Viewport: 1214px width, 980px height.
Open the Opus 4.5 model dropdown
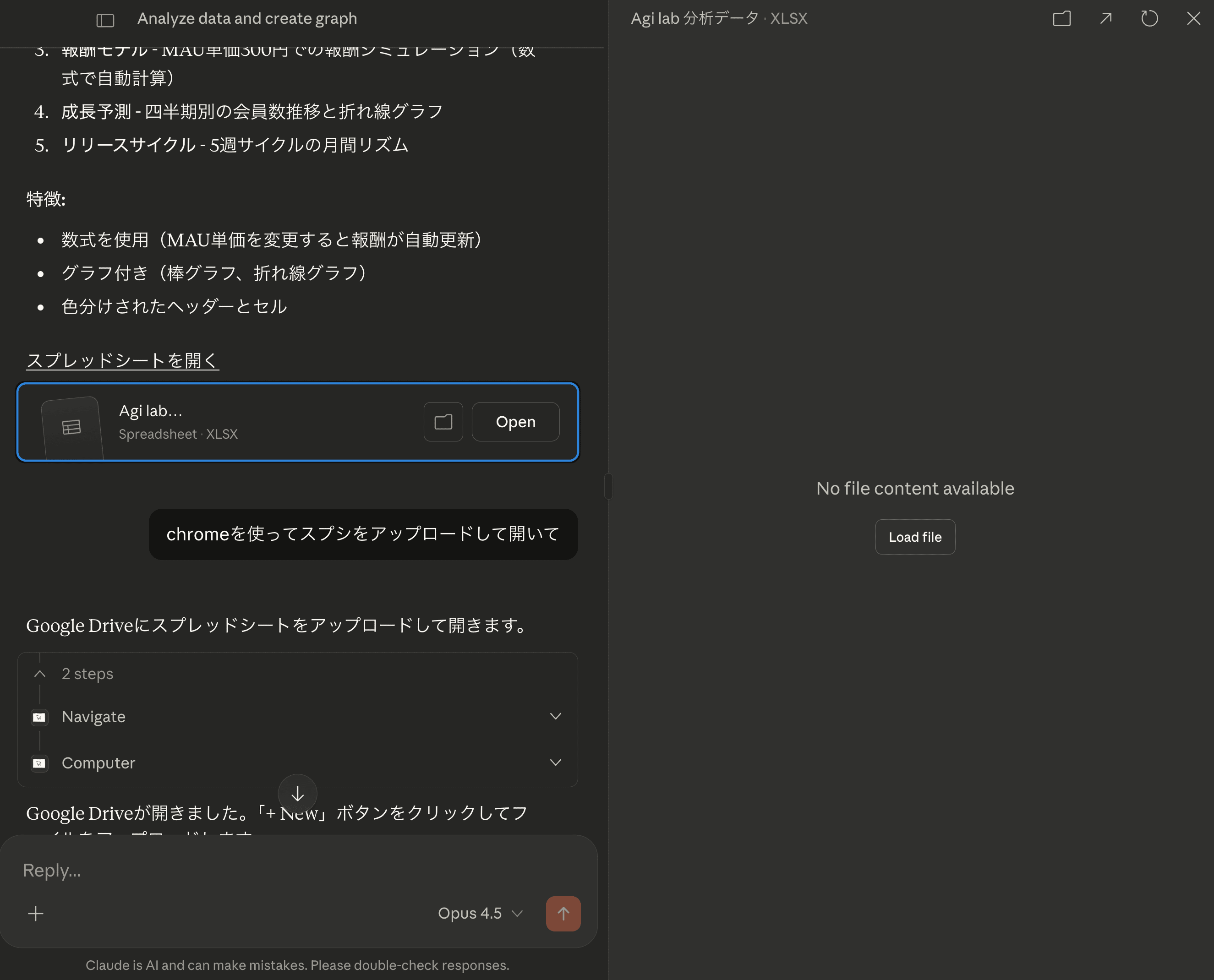480,914
